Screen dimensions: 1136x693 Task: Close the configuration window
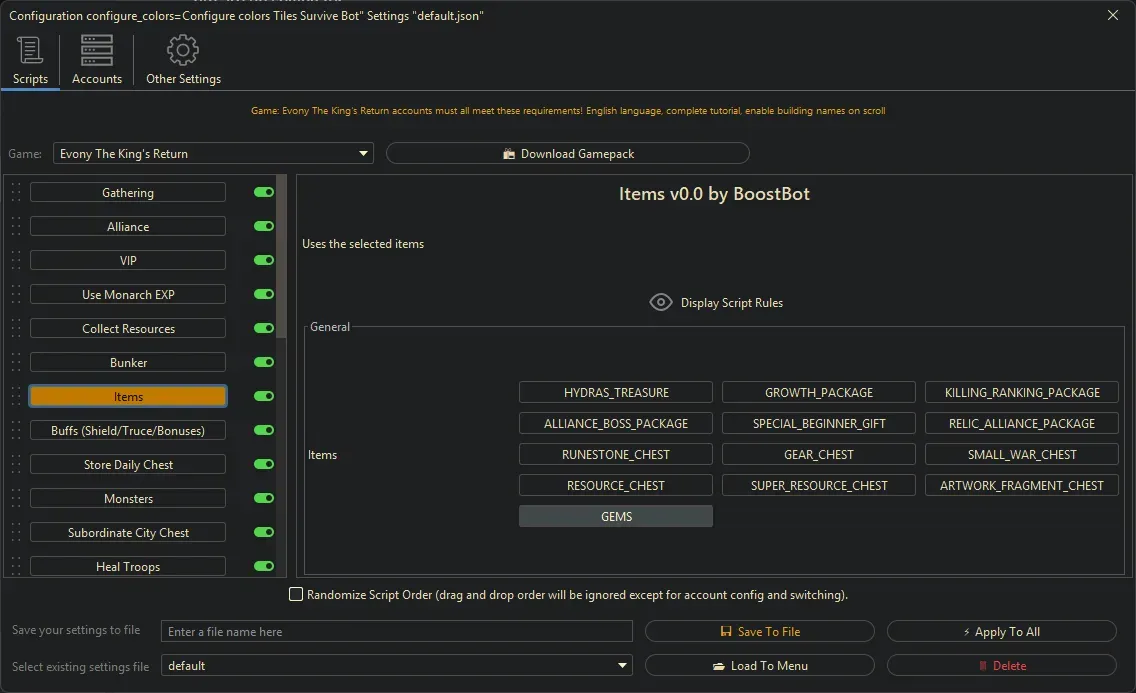pos(1113,15)
